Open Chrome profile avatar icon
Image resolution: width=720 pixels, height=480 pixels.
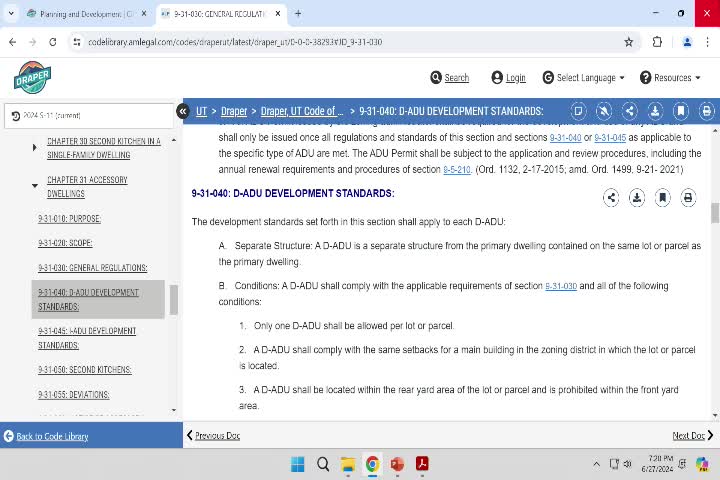tap(687, 42)
